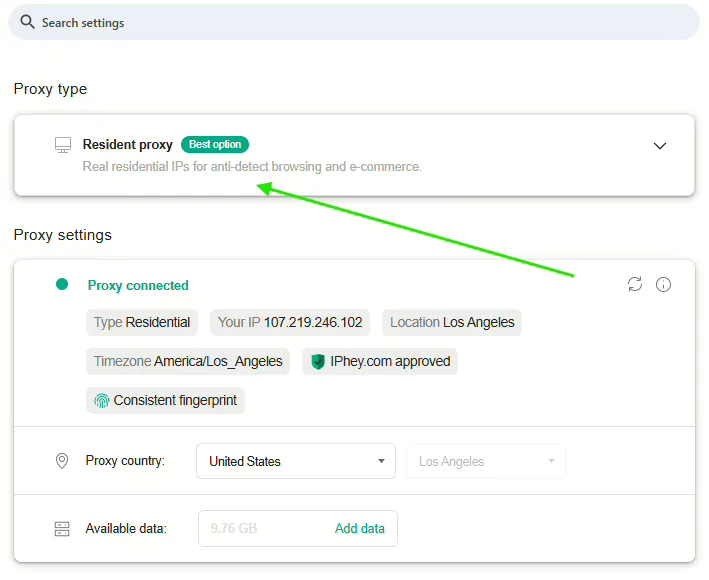The height and width of the screenshot is (580, 709).
Task: Click the IPhey.com approved label
Action: pyautogui.click(x=390, y=361)
